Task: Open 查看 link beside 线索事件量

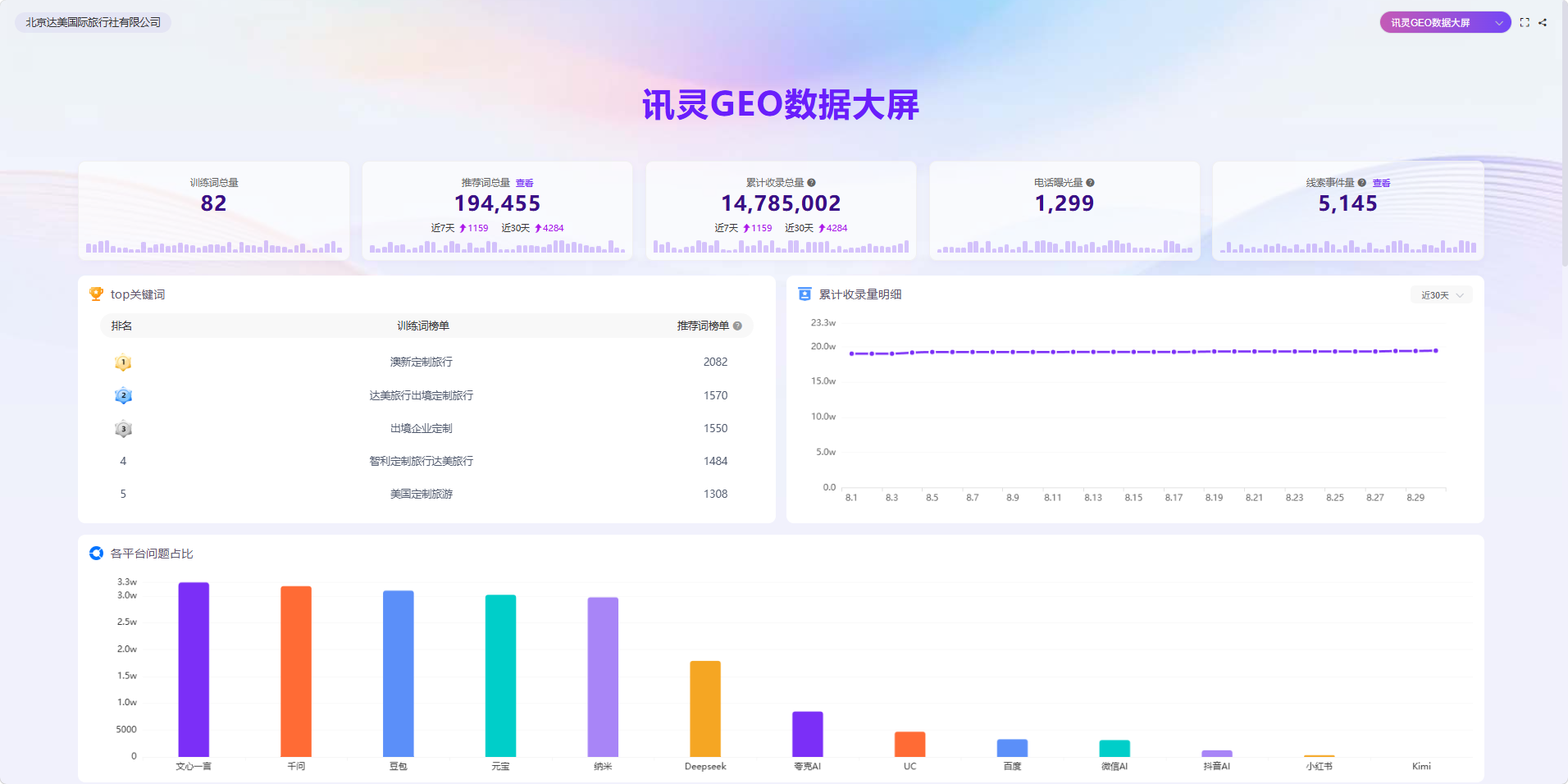Action: click(x=1382, y=183)
